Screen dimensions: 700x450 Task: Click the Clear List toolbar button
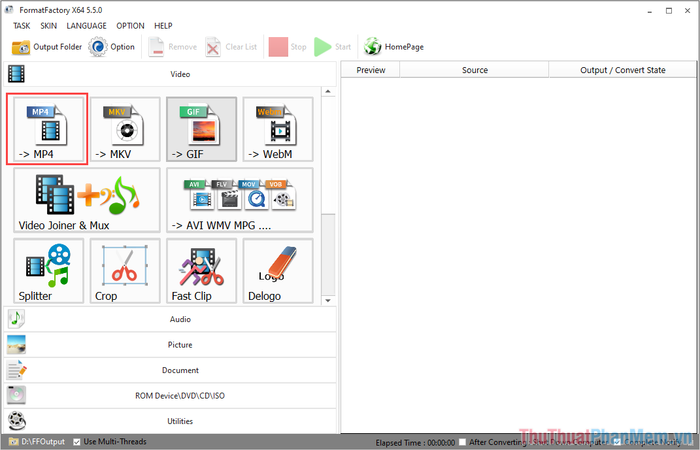(231, 47)
